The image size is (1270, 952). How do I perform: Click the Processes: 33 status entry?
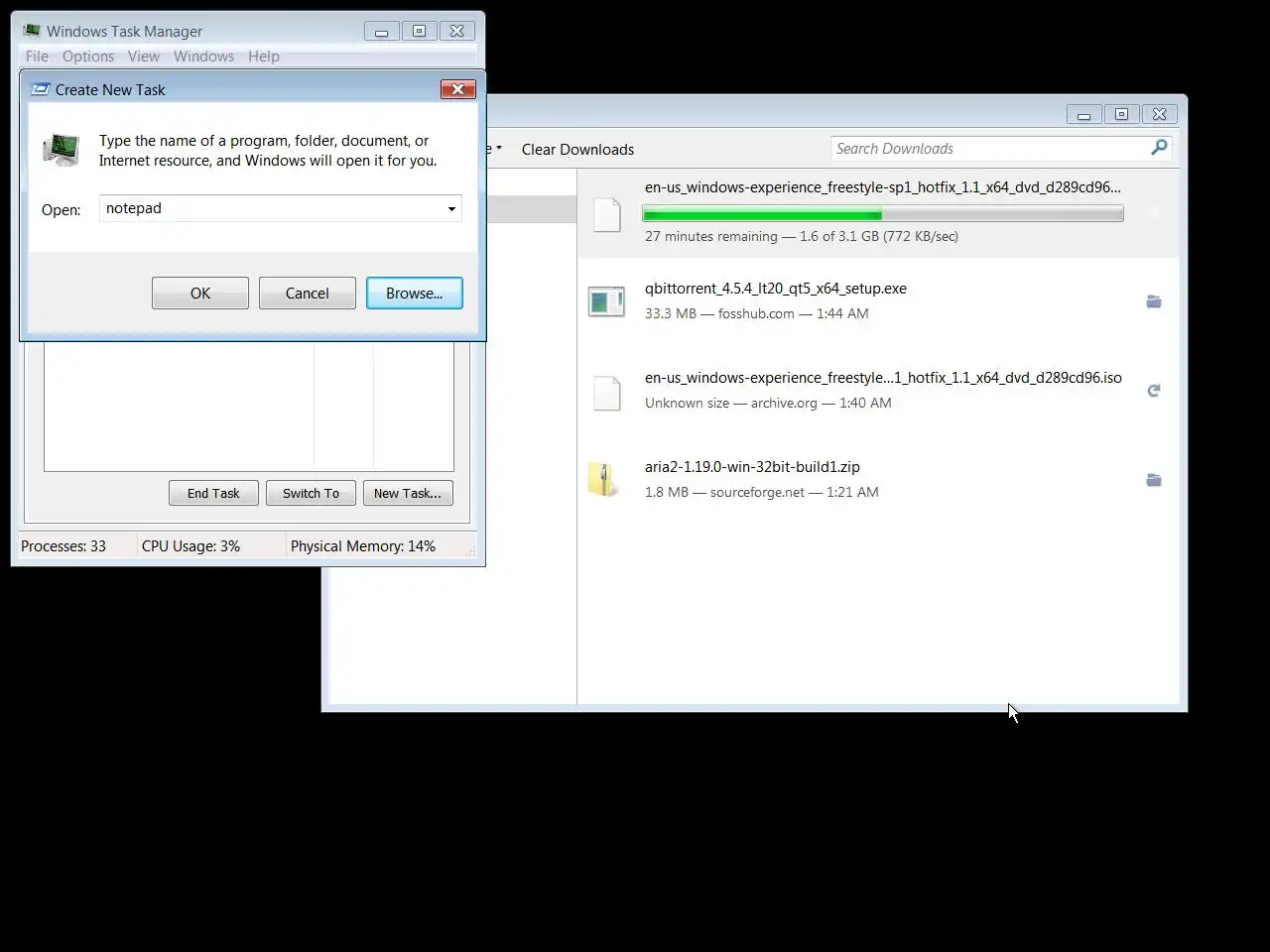pyautogui.click(x=63, y=546)
